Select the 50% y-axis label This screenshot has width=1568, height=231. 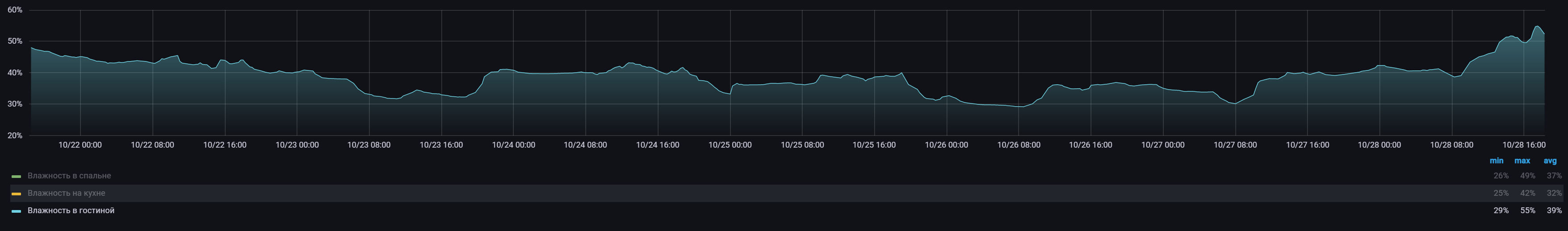pyautogui.click(x=15, y=41)
